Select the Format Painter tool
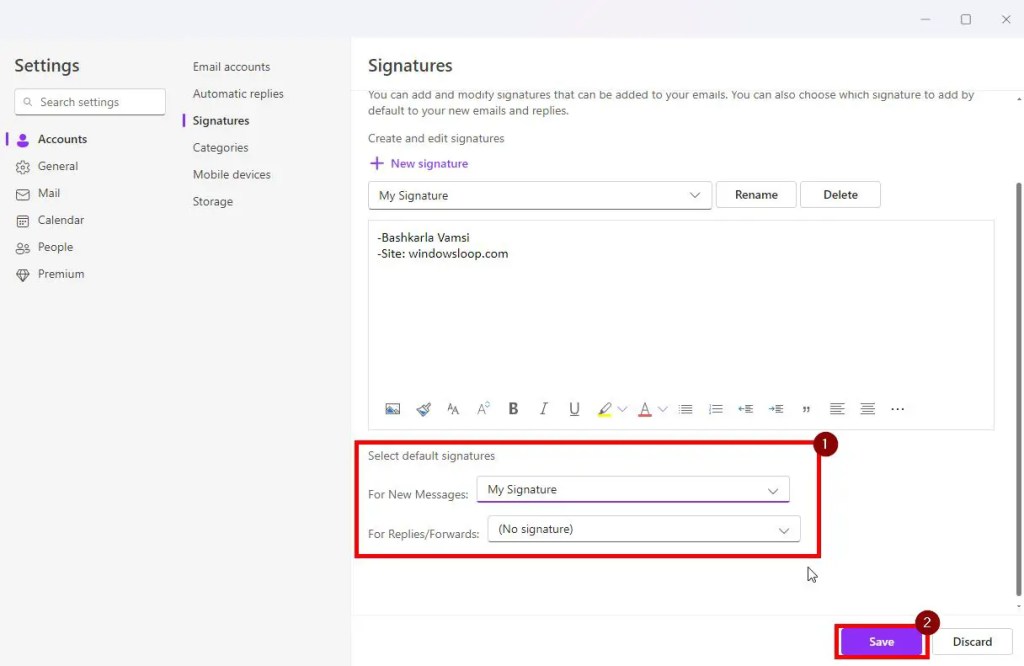This screenshot has height=666, width=1024. (422, 408)
